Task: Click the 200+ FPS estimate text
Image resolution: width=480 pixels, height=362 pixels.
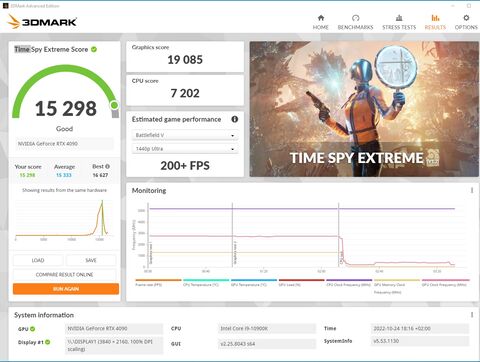Action: point(185,166)
